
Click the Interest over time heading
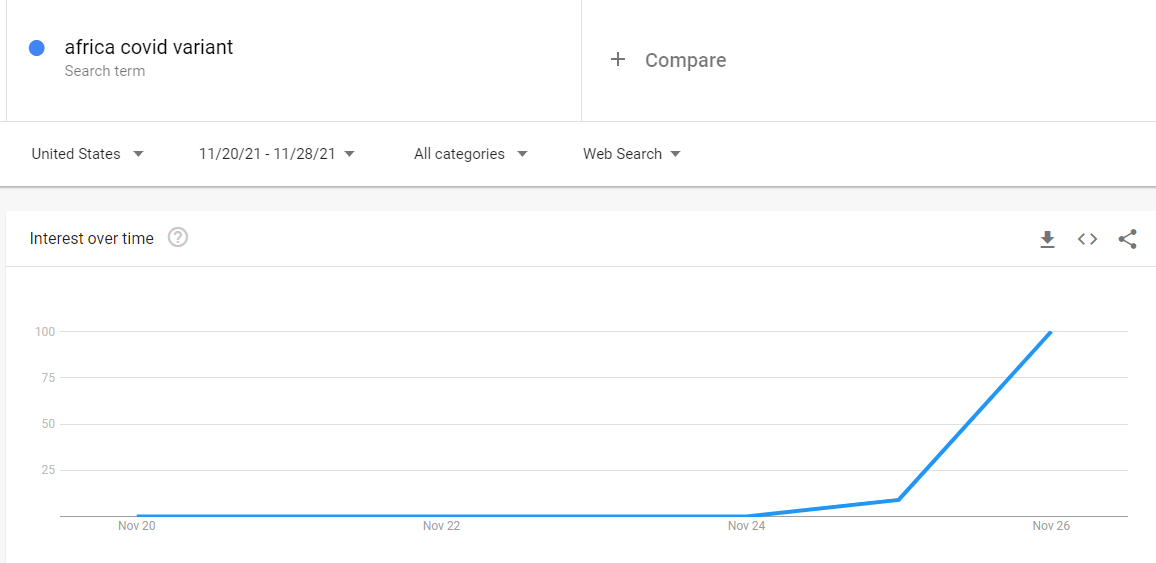tap(91, 238)
